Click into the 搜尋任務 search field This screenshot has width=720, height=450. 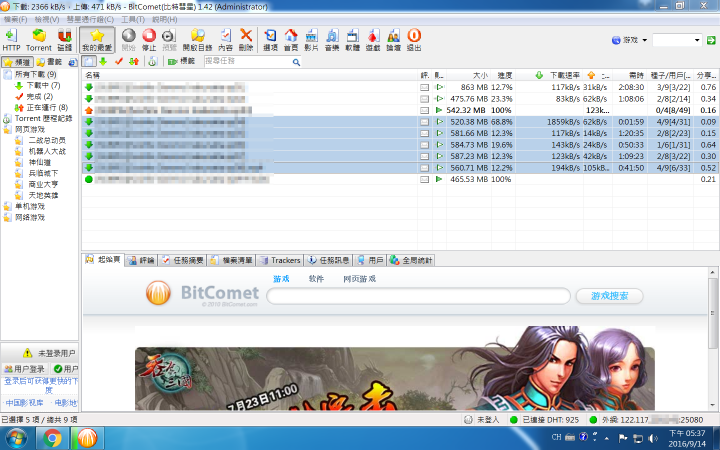point(248,61)
